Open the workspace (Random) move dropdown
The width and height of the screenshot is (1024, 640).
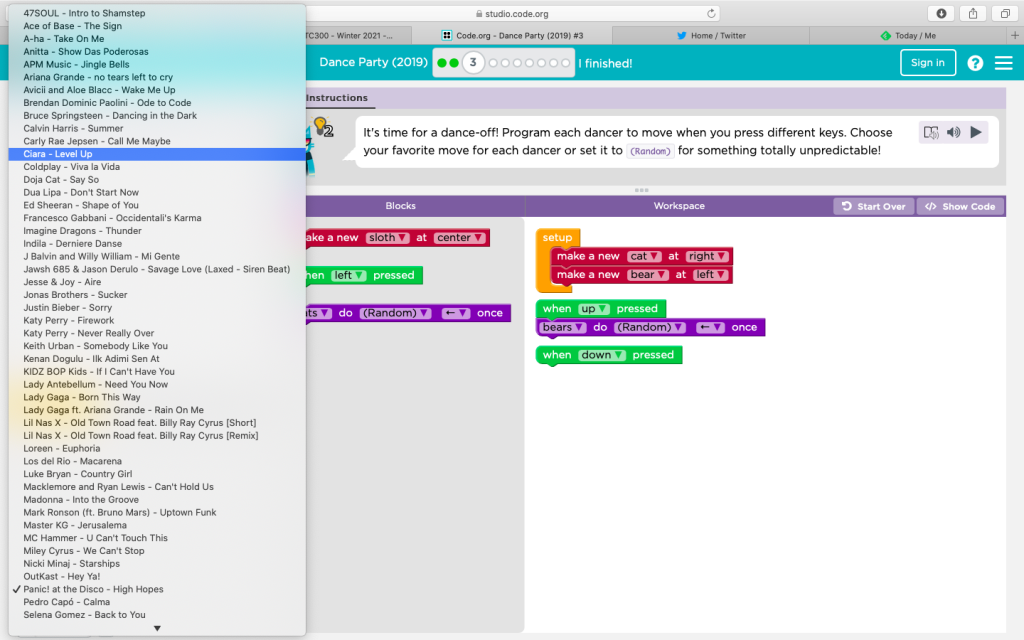pyautogui.click(x=650, y=327)
